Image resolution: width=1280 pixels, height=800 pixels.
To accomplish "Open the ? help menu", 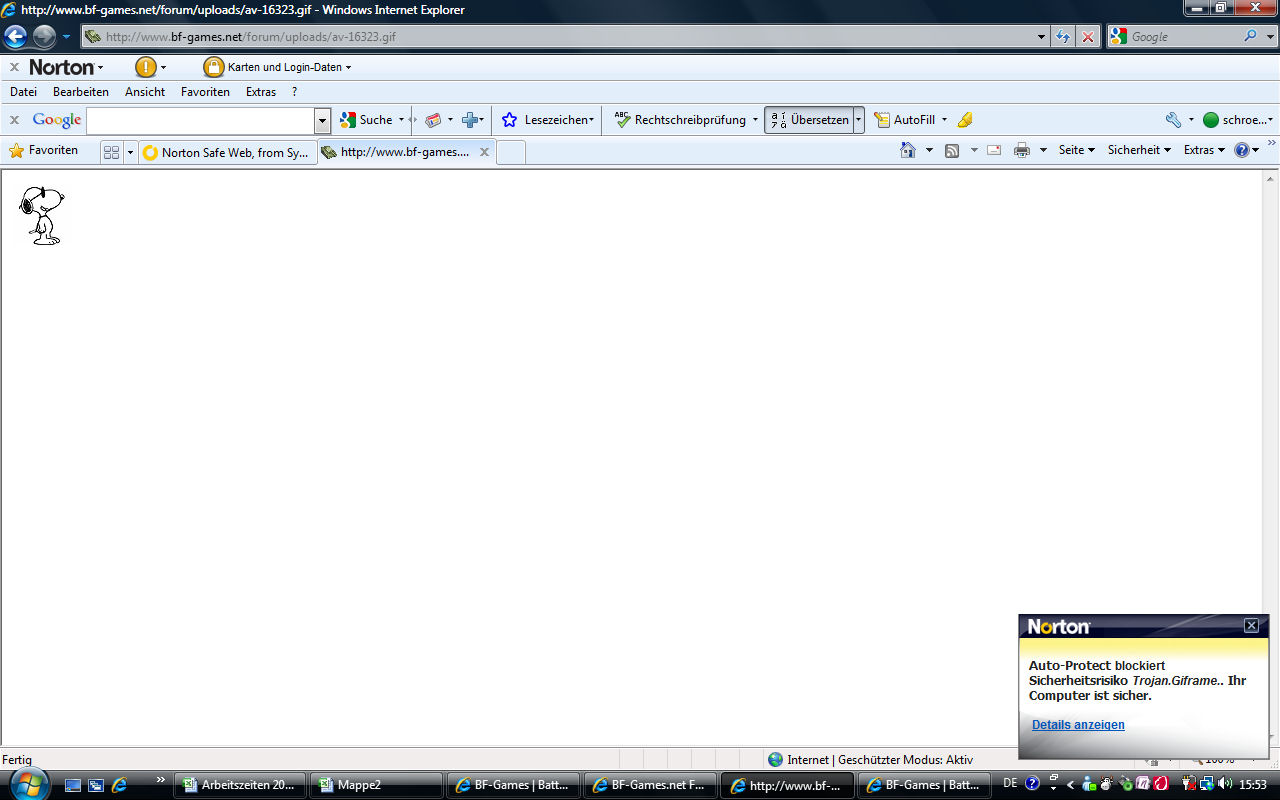I will point(294,92).
